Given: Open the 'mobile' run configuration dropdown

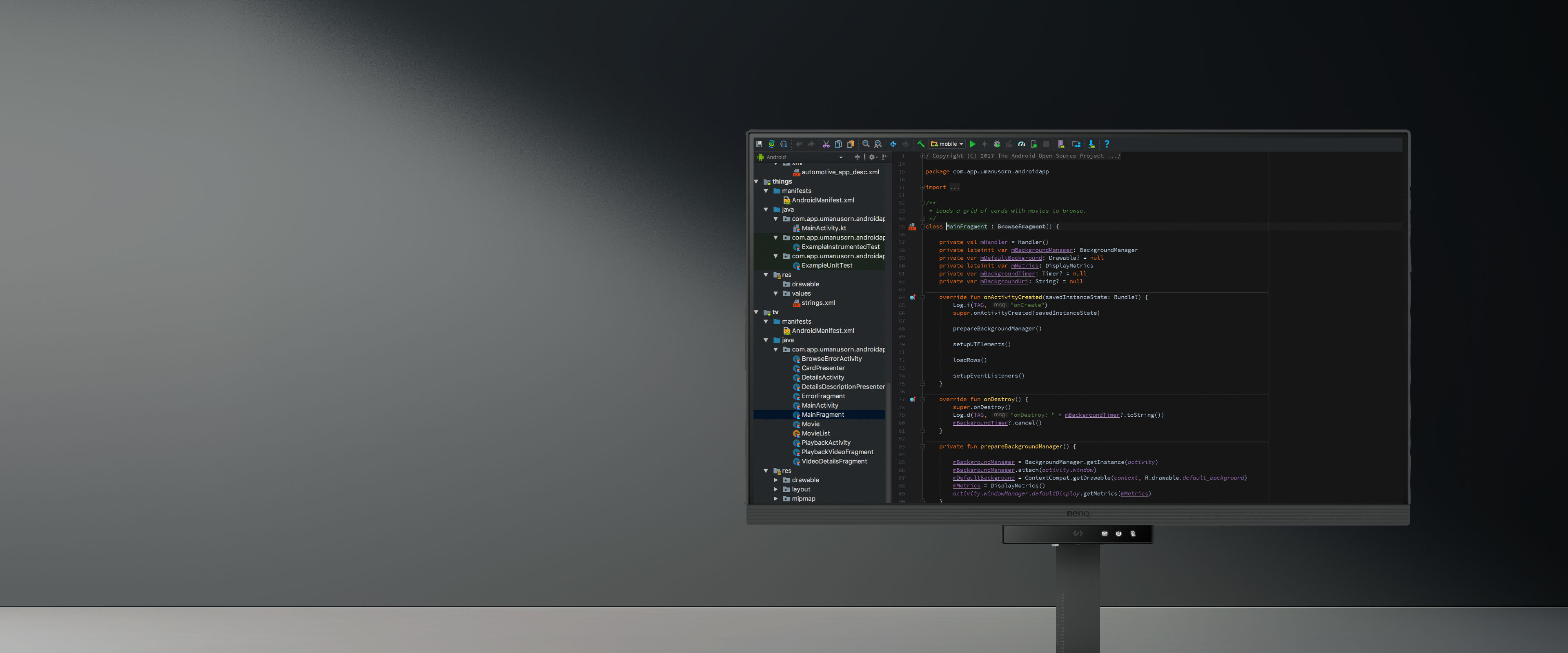Looking at the screenshot, I should (947, 144).
